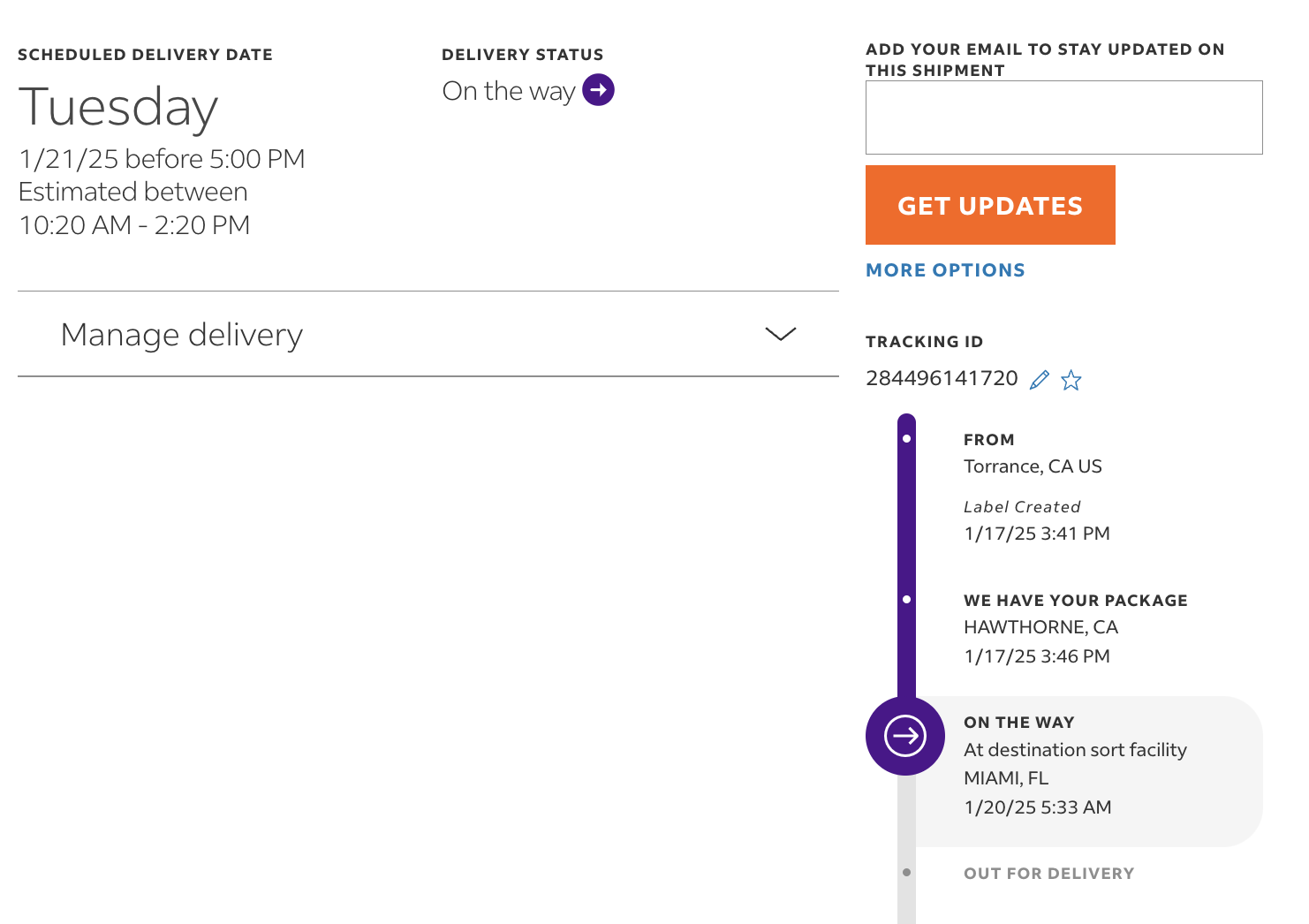
Task: Click the We Have Your Package heading
Action: 1075,601
